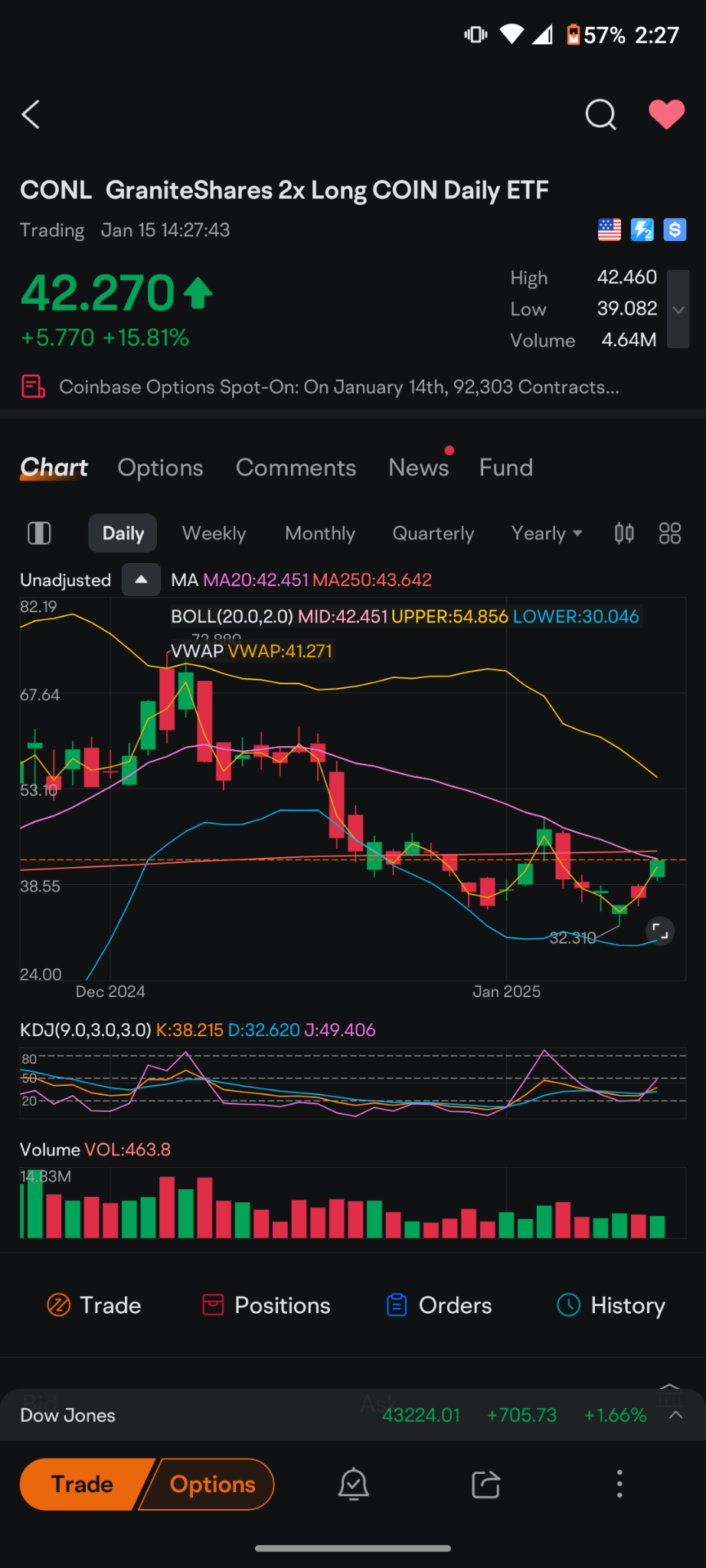Switch to the Options tab
Screen dimensions: 706x1568
pyautogui.click(x=161, y=468)
